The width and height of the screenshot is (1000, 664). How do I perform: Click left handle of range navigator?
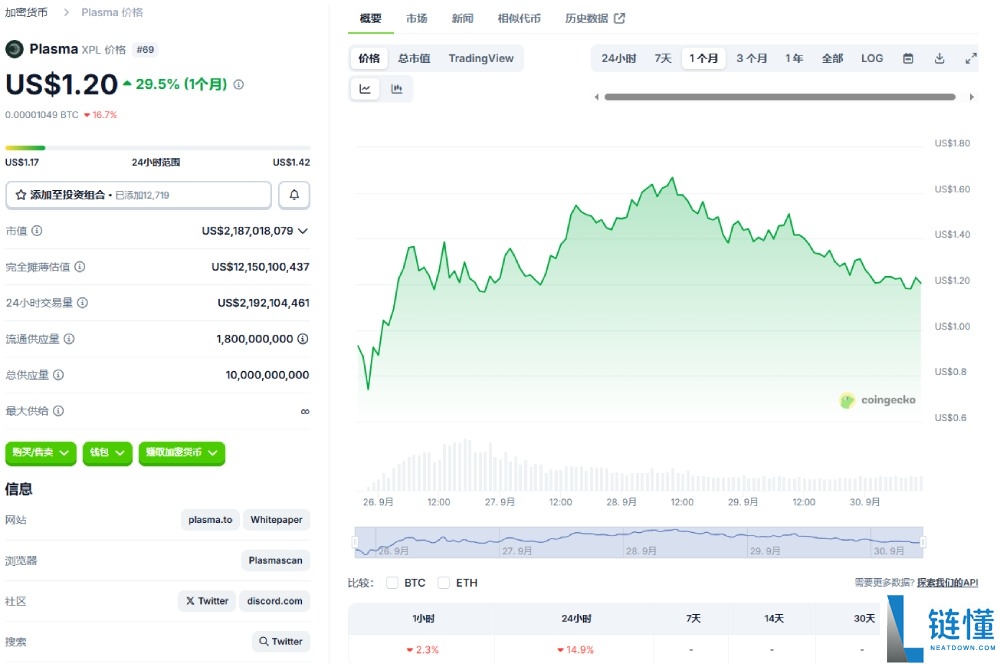355,542
